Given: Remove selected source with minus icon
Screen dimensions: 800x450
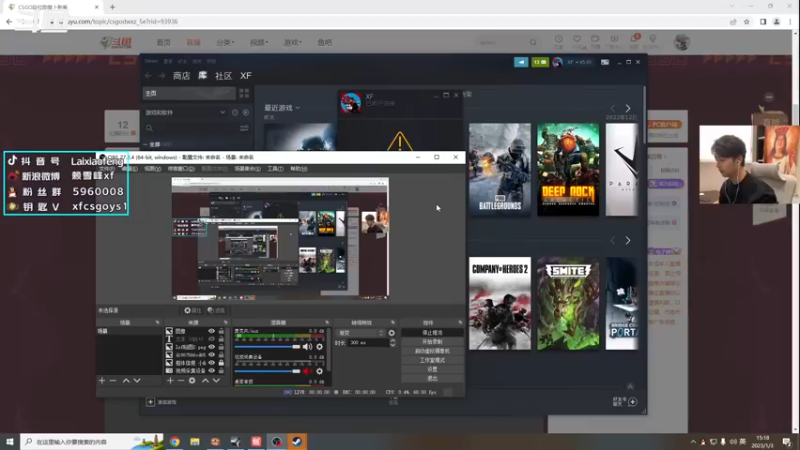Looking at the screenshot, I should tap(181, 381).
